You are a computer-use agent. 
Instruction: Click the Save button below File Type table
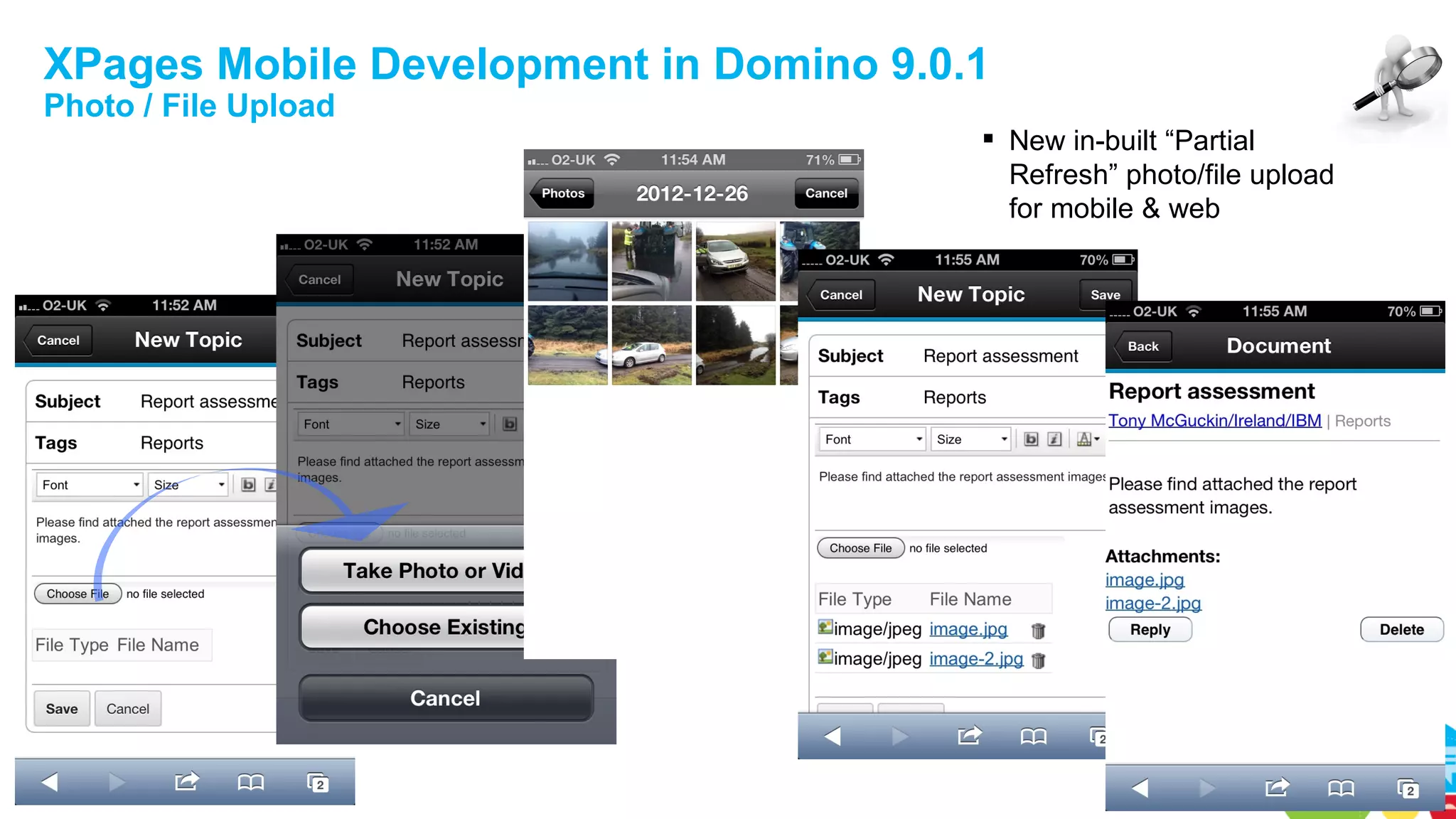click(62, 709)
